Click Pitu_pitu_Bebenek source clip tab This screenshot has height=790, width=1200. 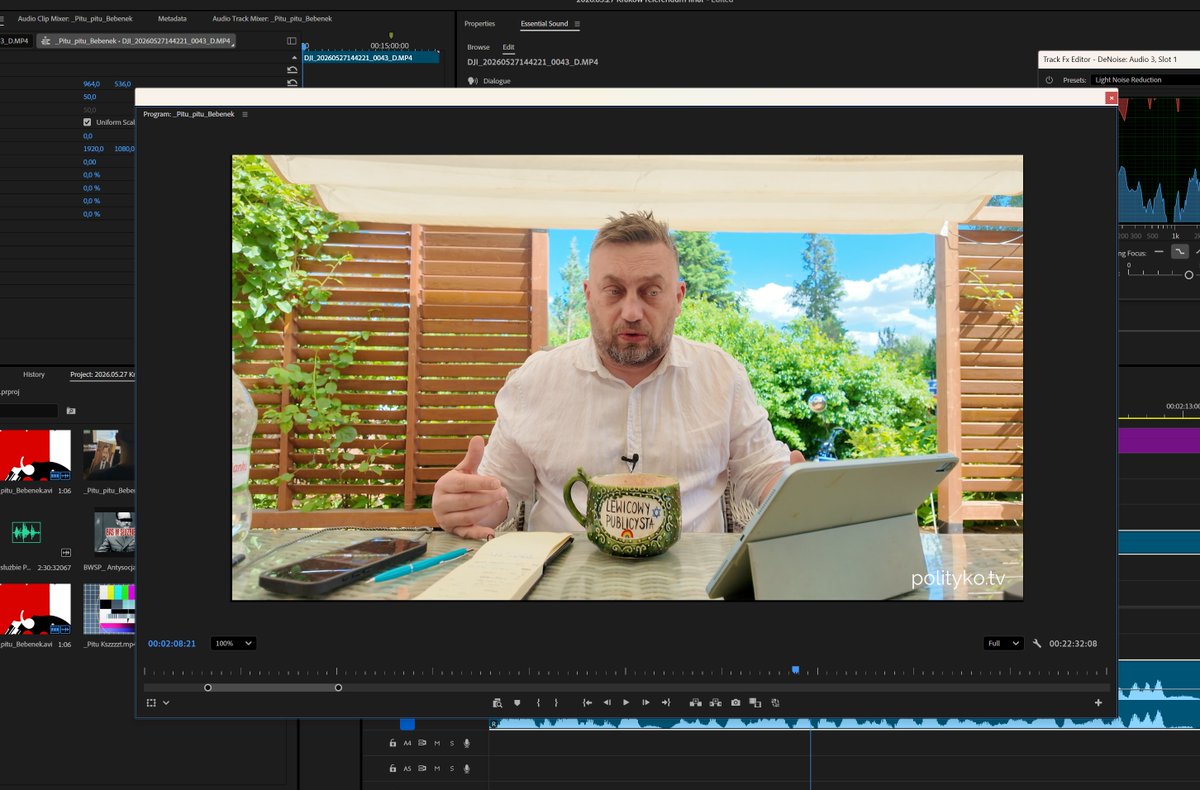(136, 41)
